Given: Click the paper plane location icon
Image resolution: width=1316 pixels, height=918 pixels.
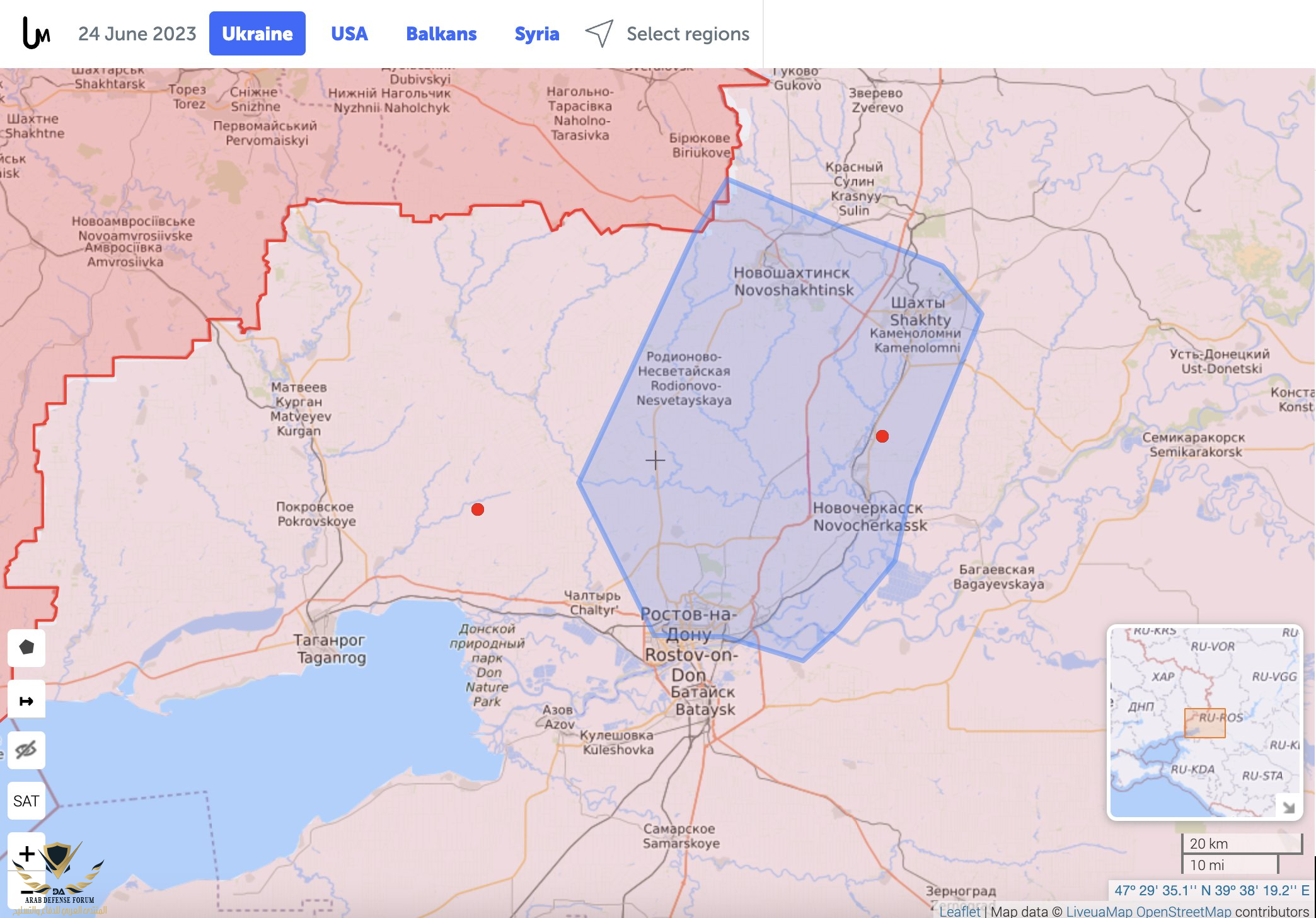Looking at the screenshot, I should (599, 33).
